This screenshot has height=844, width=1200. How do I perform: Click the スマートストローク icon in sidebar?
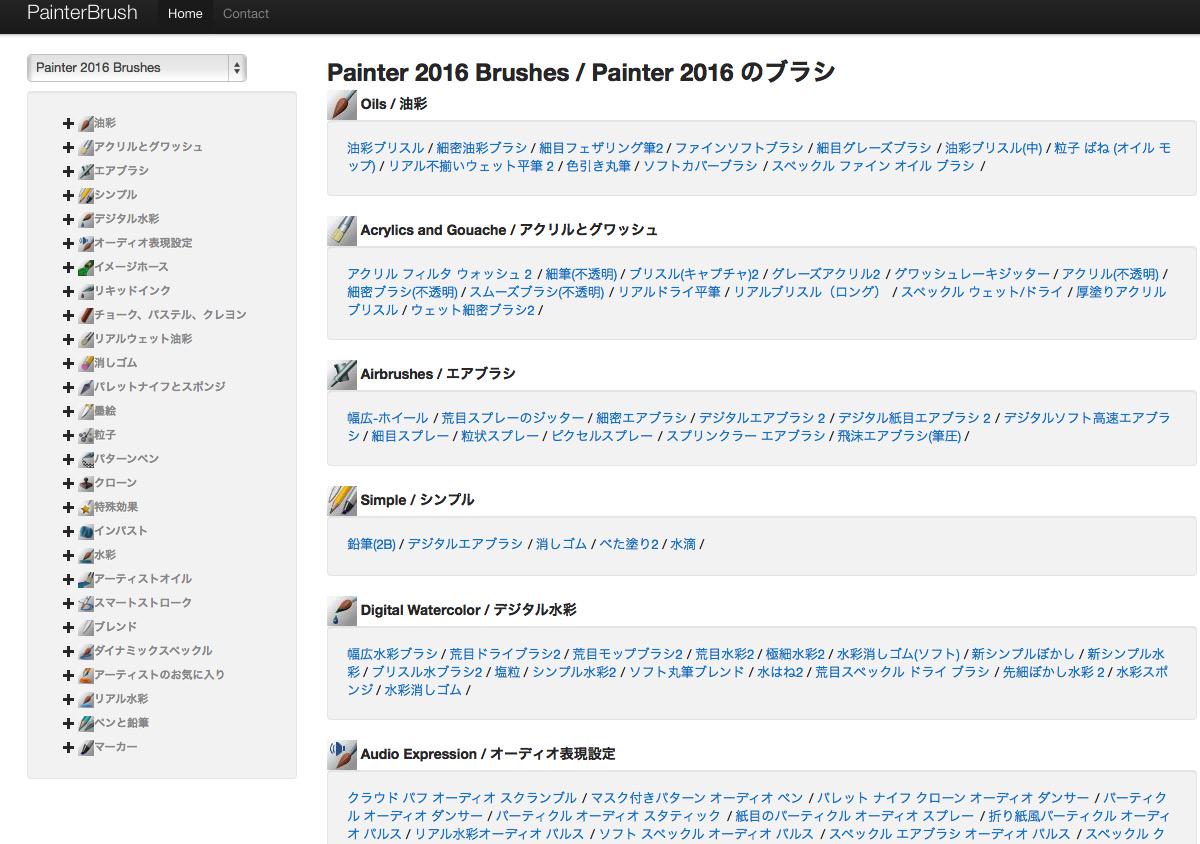tap(86, 603)
